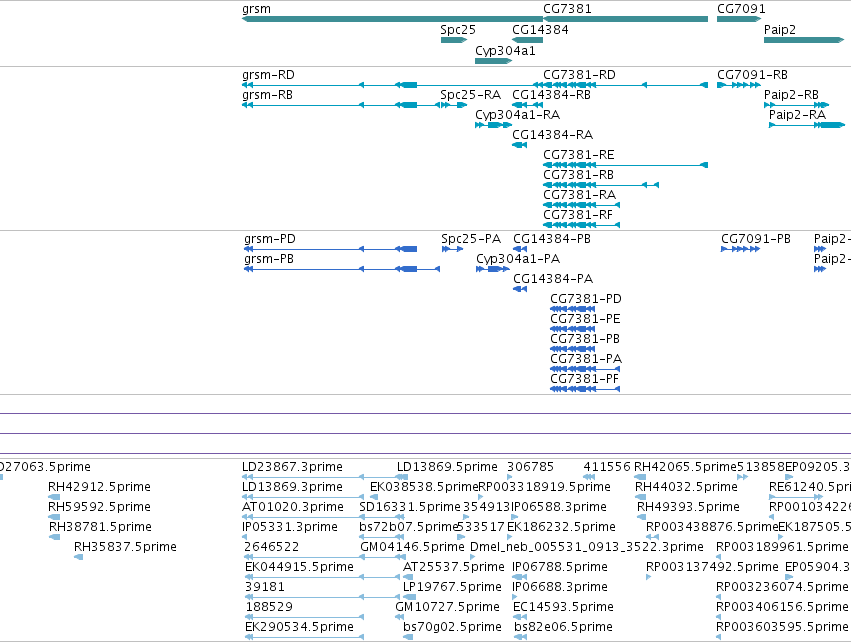Click the CG14384-PA protein label
The width and height of the screenshot is (851, 642).
(552, 279)
